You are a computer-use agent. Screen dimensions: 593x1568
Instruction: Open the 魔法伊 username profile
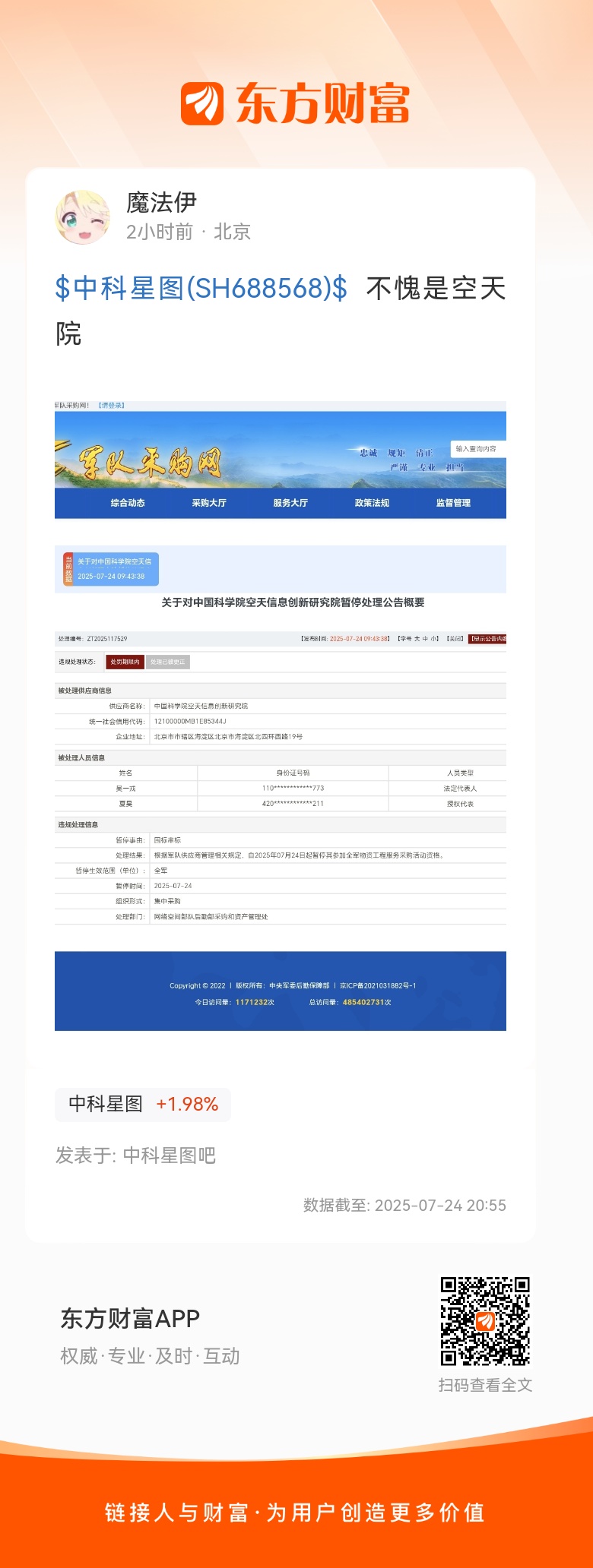coord(161,203)
